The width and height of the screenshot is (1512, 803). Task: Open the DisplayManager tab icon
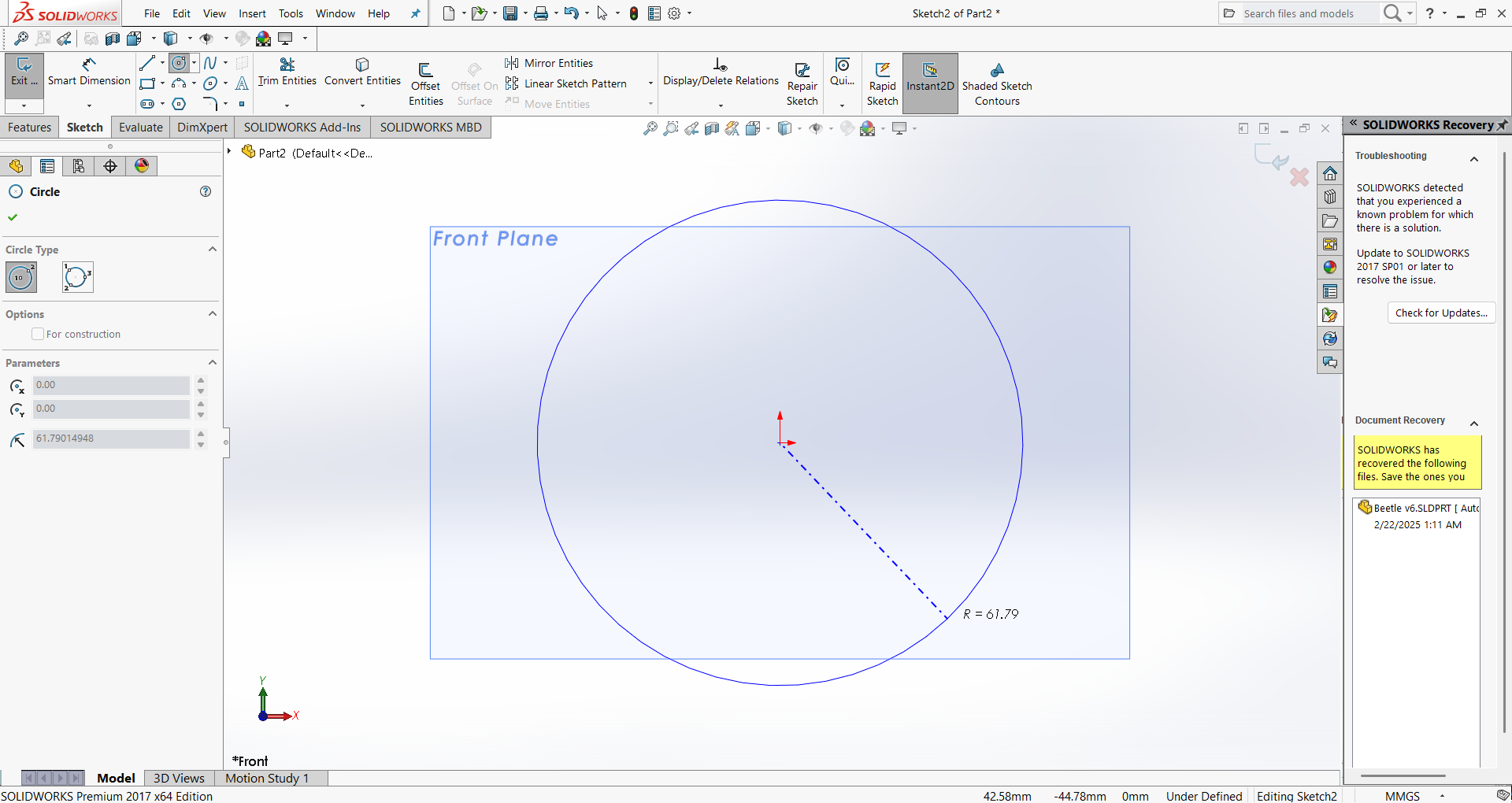pyautogui.click(x=142, y=166)
